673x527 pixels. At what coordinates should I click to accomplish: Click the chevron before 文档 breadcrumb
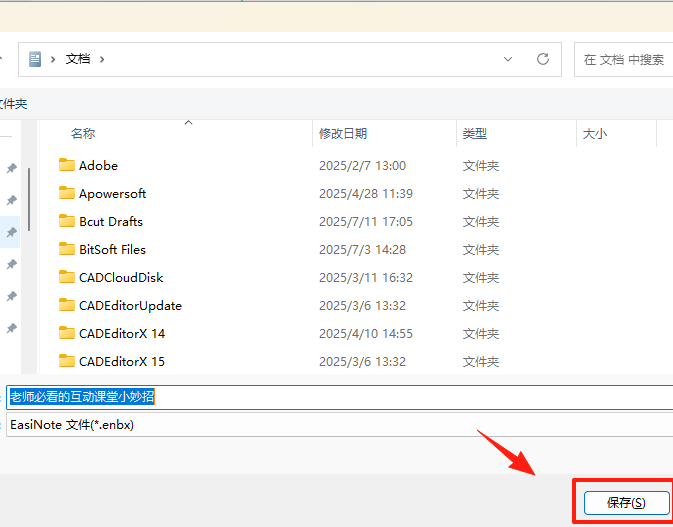(53, 59)
